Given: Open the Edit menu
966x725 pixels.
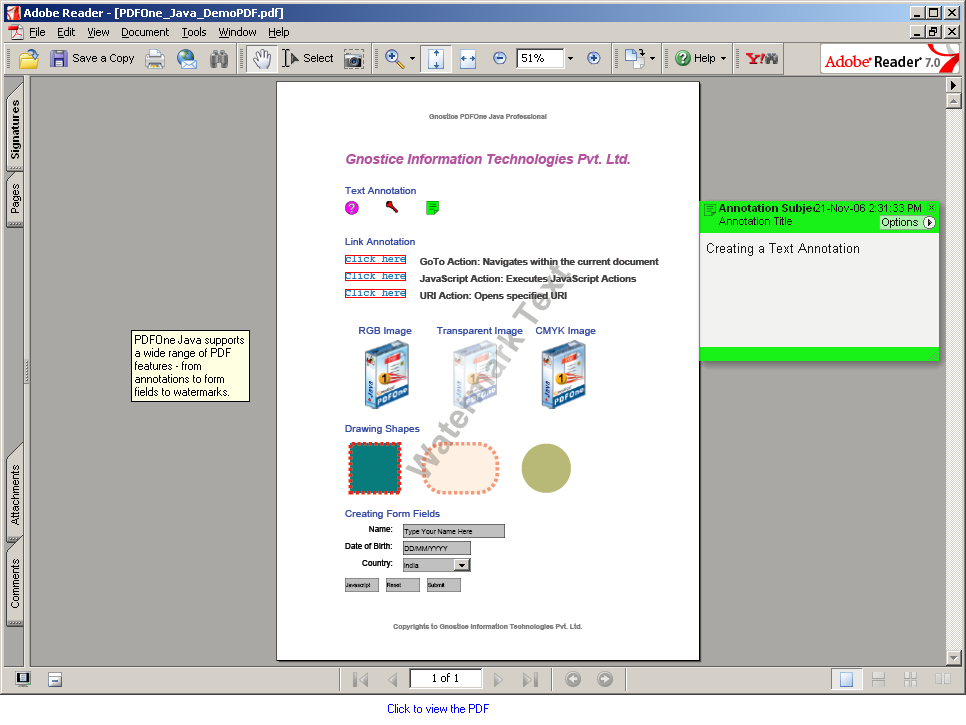Looking at the screenshot, I should 66,32.
